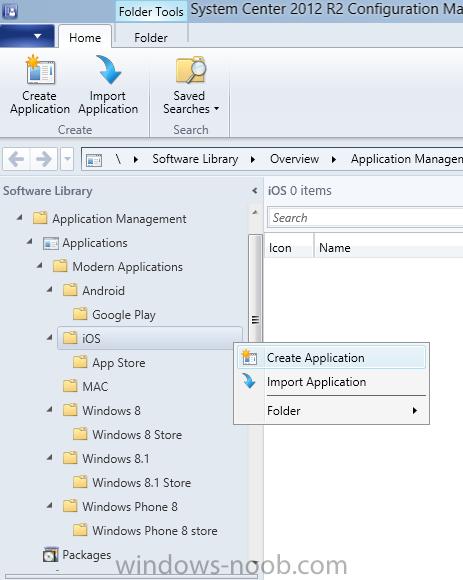Select the Android folder
463x580 pixels.
(x=104, y=291)
